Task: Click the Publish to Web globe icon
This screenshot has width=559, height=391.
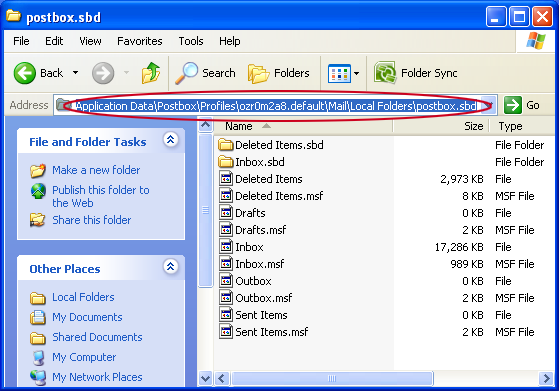Action: coord(38,191)
